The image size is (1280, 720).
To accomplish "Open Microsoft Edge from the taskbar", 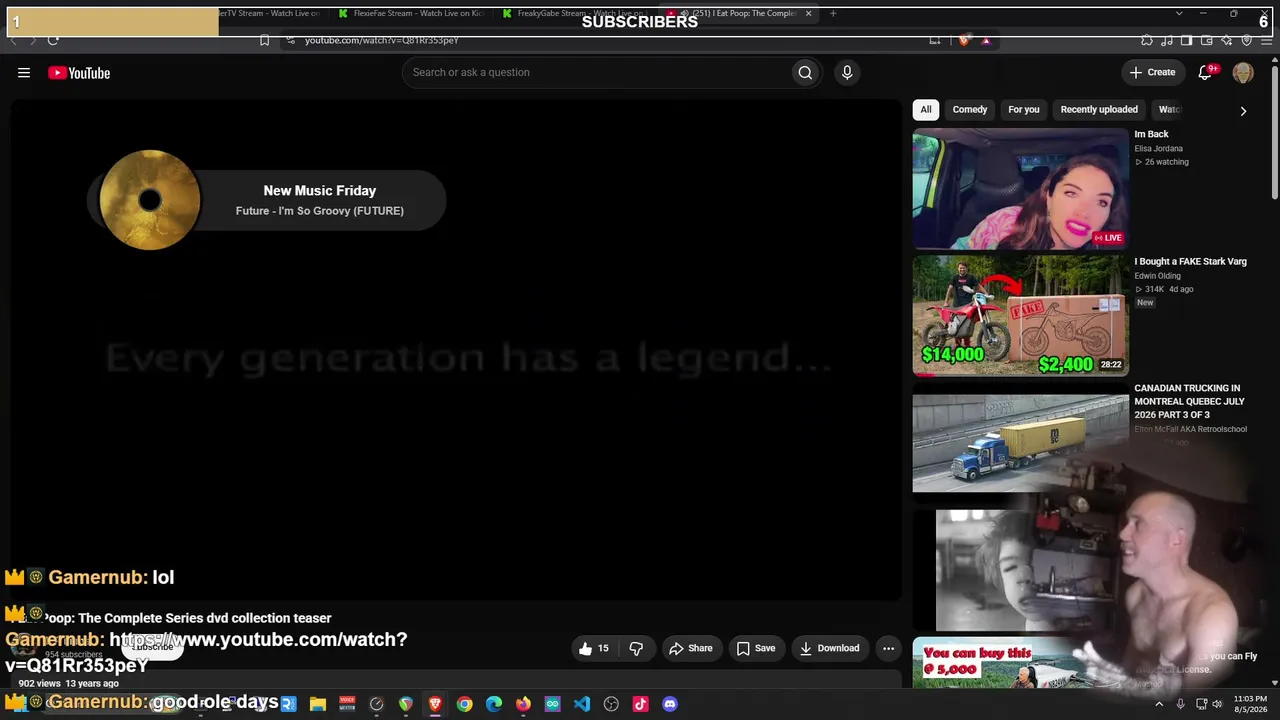I will point(494,704).
